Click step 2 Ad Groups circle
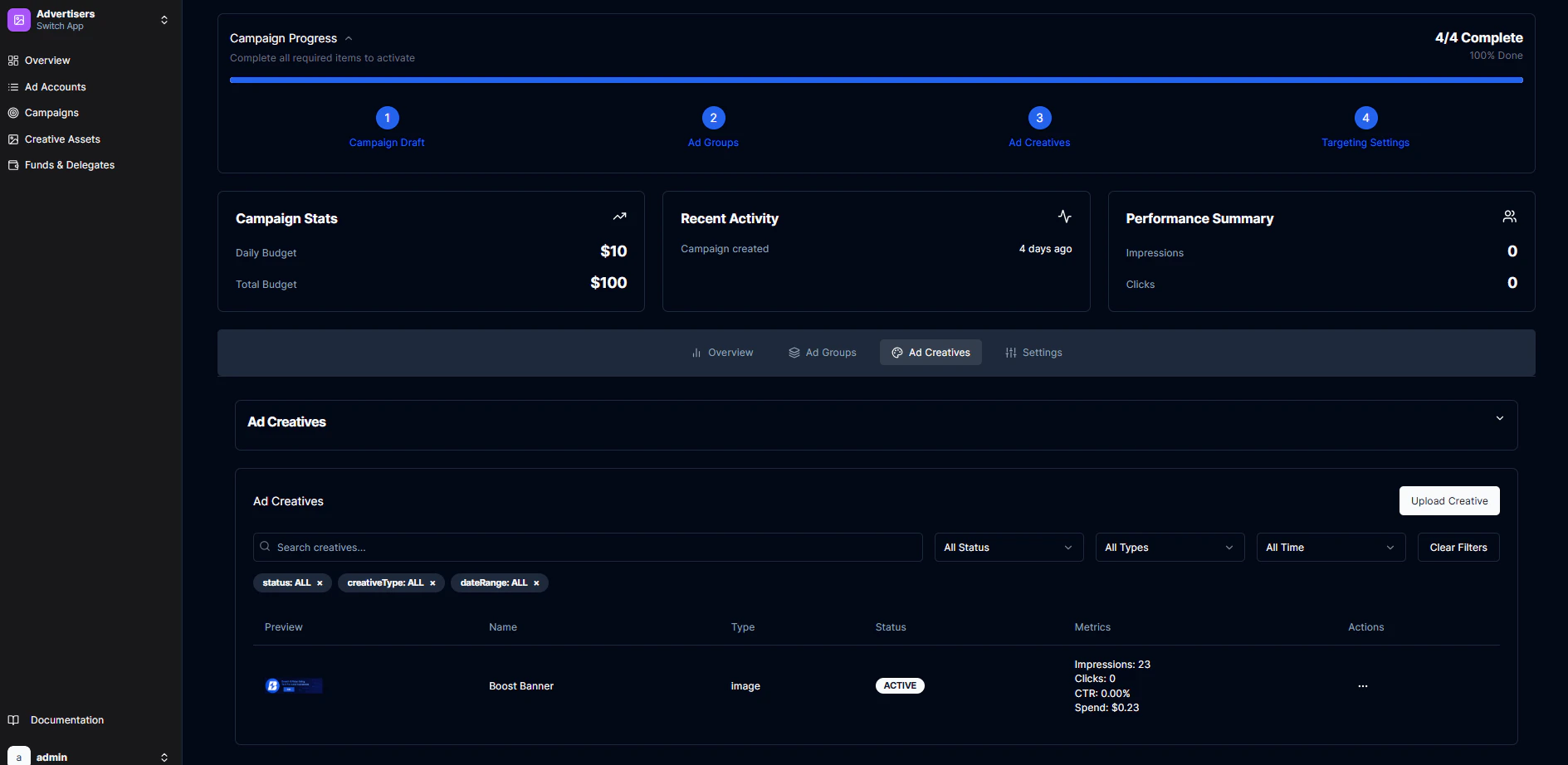 coord(713,118)
